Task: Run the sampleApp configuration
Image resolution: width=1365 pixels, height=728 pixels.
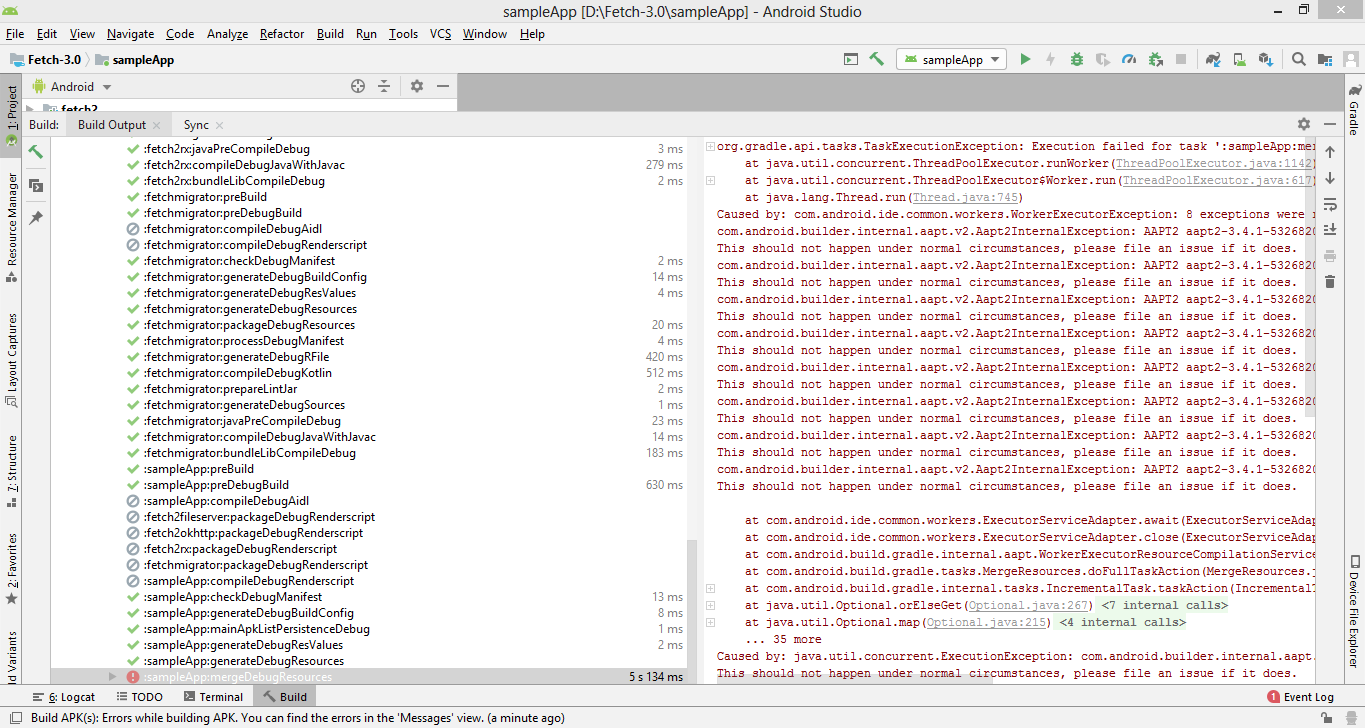Action: click(x=1025, y=59)
